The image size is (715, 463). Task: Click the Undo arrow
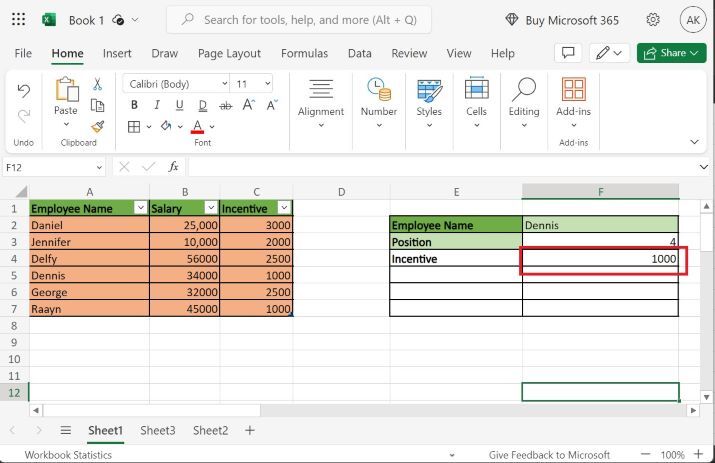click(x=24, y=91)
